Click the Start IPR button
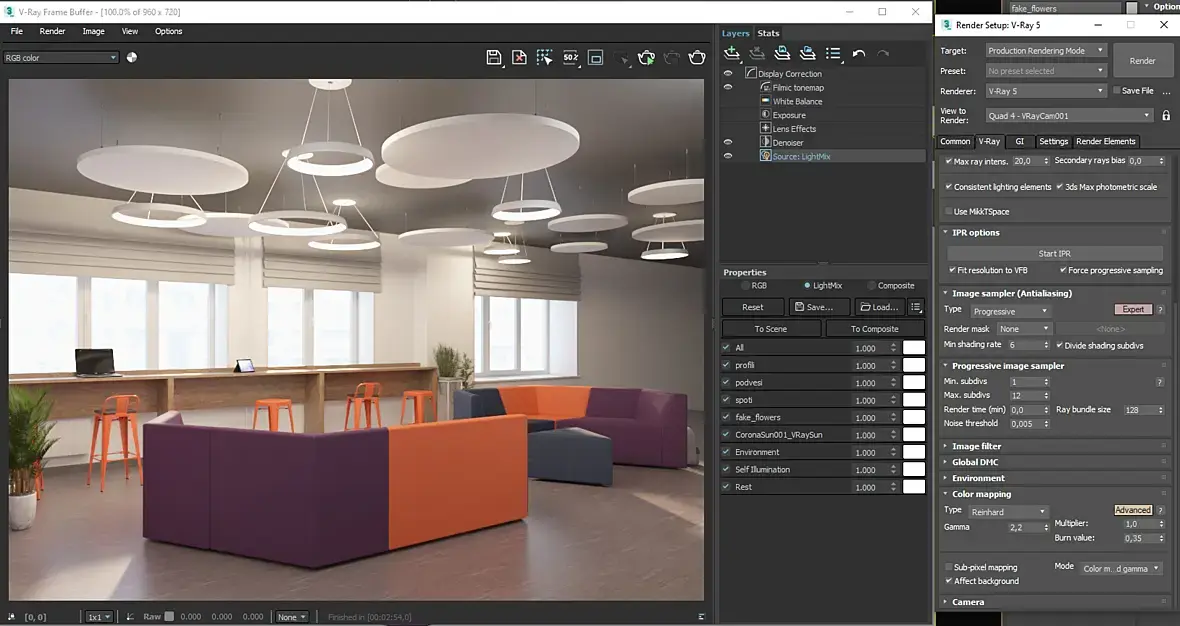Viewport: 1180px width, 626px height. pyautogui.click(x=1054, y=254)
